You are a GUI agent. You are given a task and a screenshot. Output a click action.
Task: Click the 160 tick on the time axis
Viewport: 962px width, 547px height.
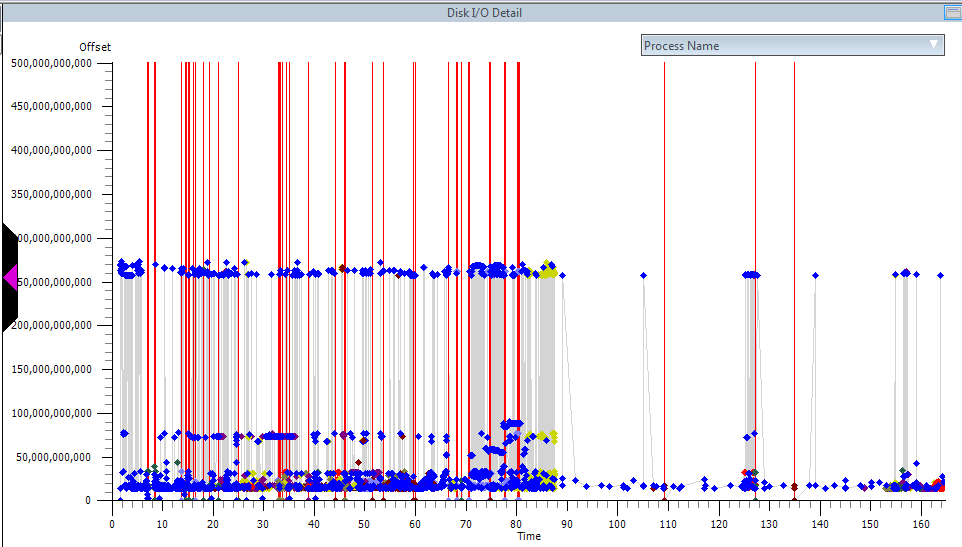[920, 523]
